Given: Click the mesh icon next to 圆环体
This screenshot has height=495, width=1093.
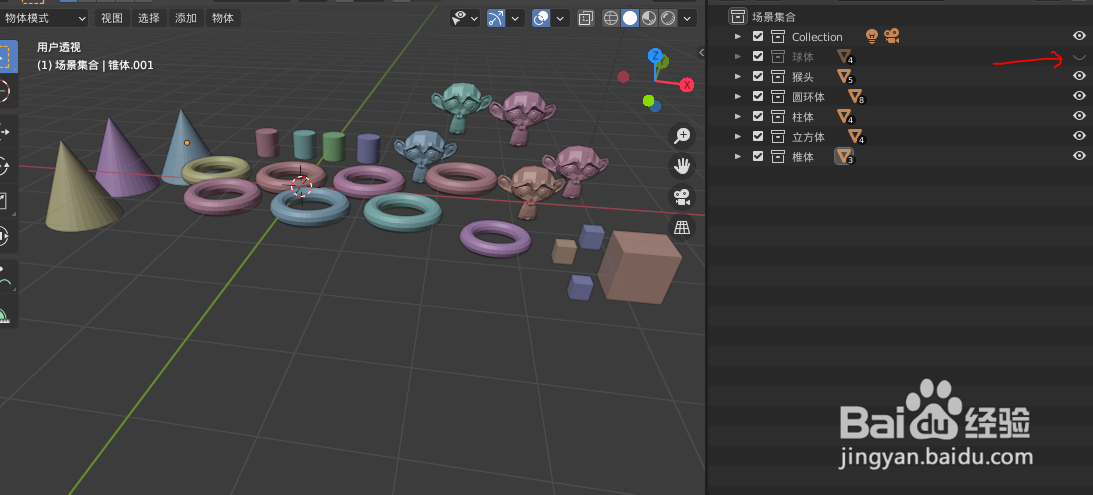Looking at the screenshot, I should pyautogui.click(x=856, y=96).
